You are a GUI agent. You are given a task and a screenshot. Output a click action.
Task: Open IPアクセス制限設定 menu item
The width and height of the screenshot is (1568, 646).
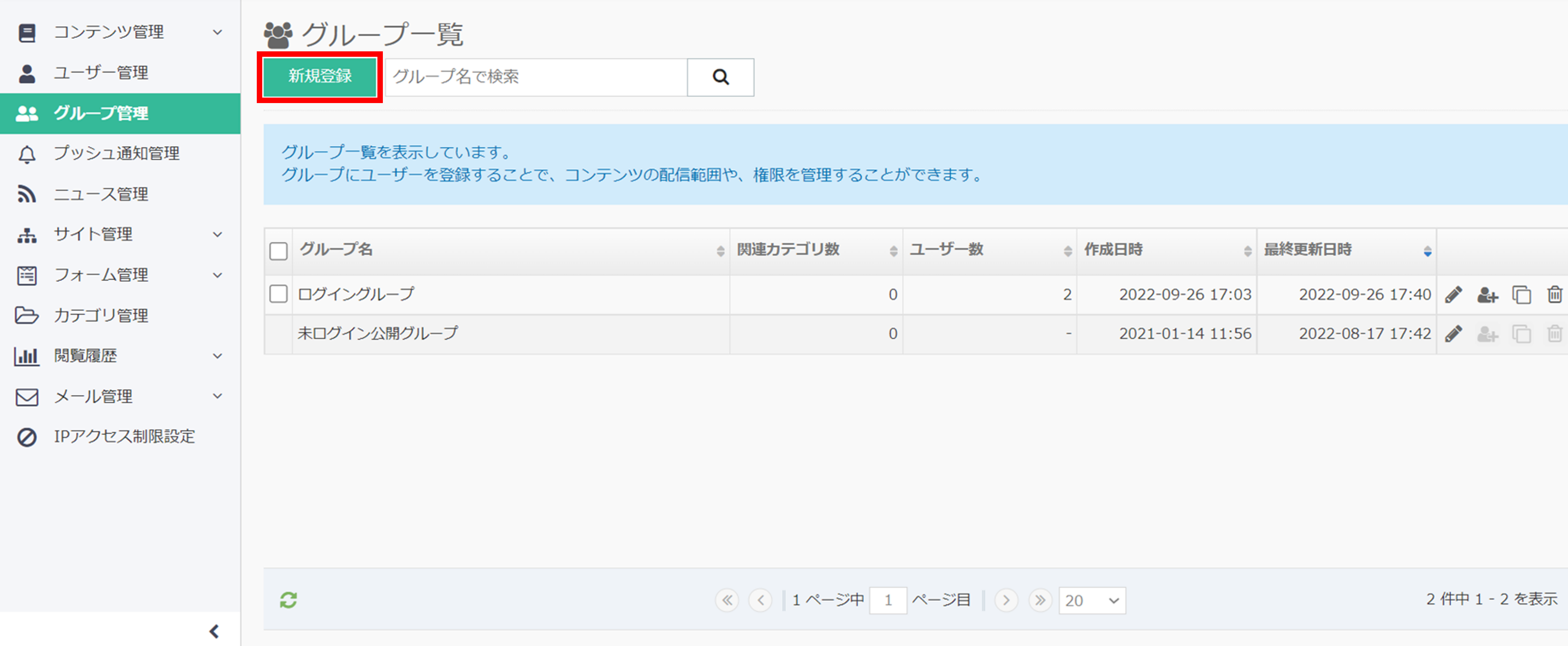pyautogui.click(x=121, y=437)
